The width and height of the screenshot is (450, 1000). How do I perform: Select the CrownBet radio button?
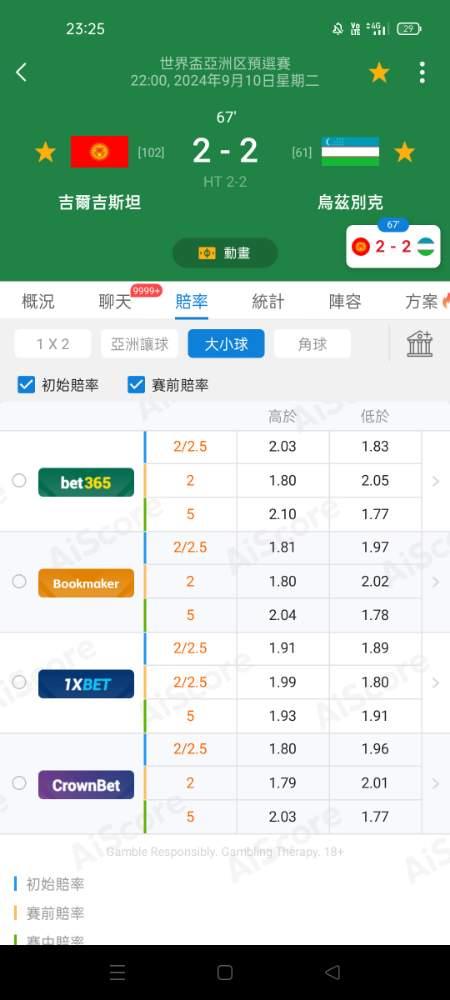19,783
